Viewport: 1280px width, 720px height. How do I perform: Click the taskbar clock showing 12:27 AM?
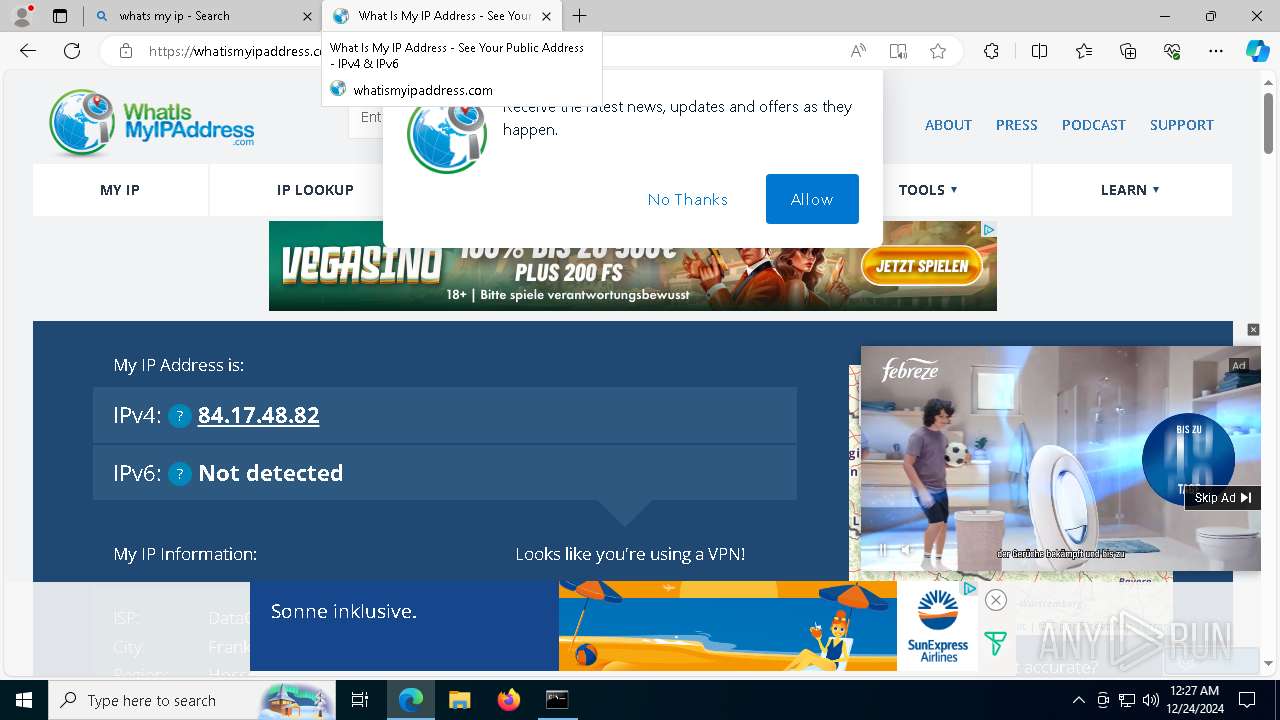coord(1194,700)
